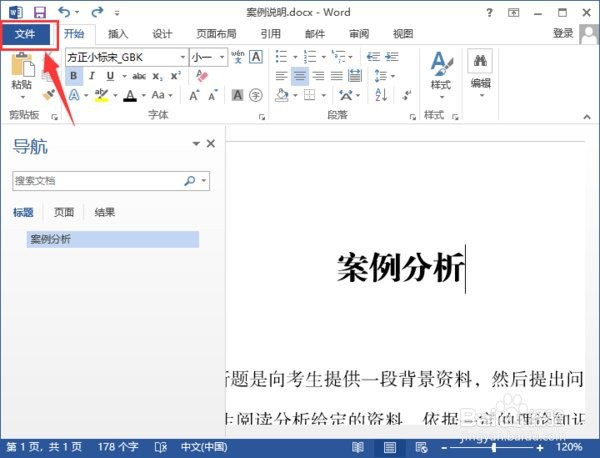The image size is (600, 458).
Task: Grow font size
Action: point(194,95)
